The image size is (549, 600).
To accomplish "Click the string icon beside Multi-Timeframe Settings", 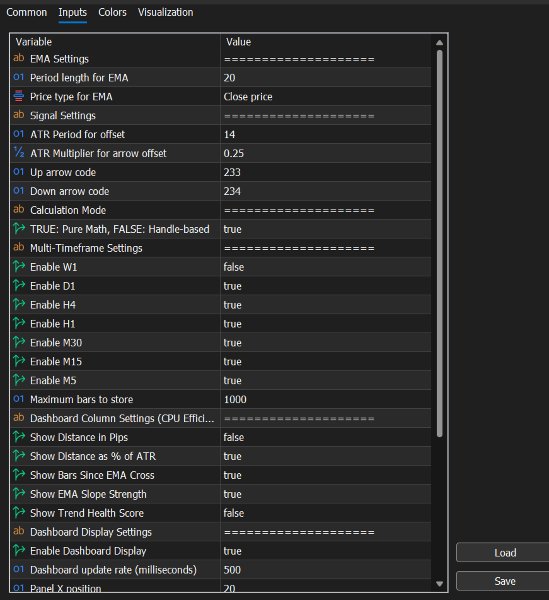I will 18,248.
